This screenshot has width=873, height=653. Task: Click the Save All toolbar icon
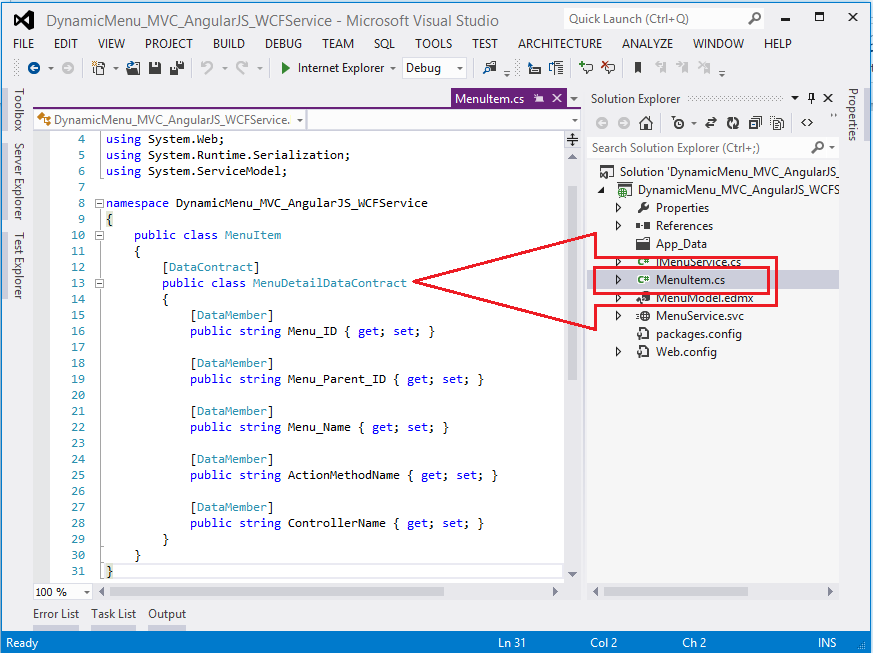click(x=176, y=68)
